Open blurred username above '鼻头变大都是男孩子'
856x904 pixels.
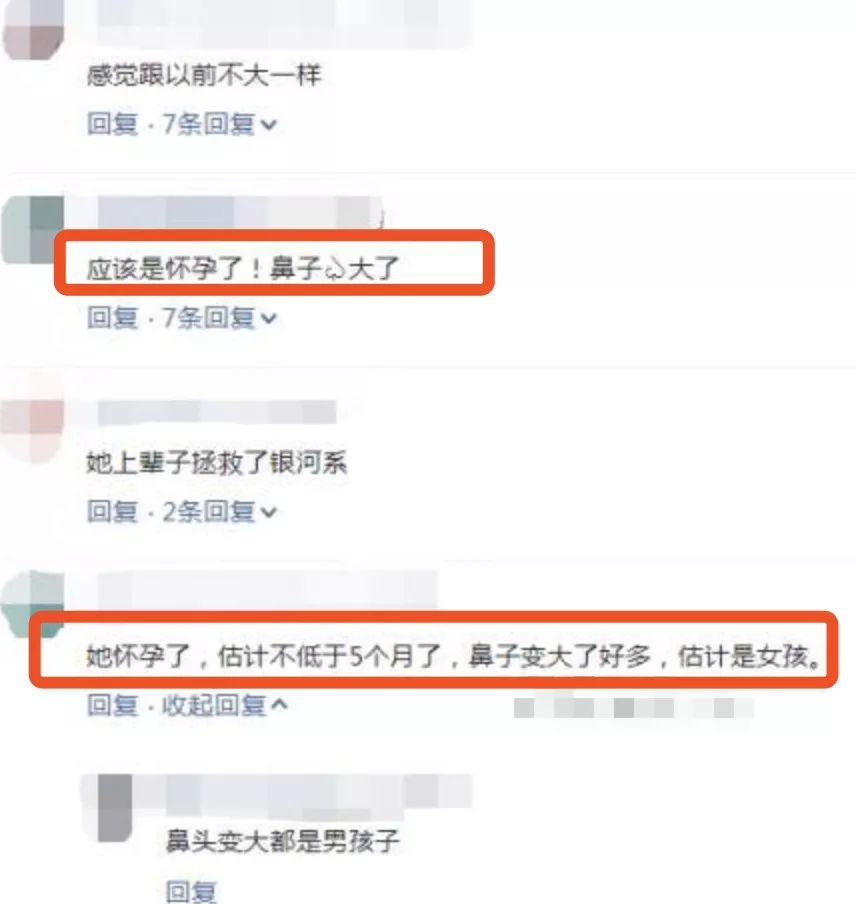click(x=319, y=790)
